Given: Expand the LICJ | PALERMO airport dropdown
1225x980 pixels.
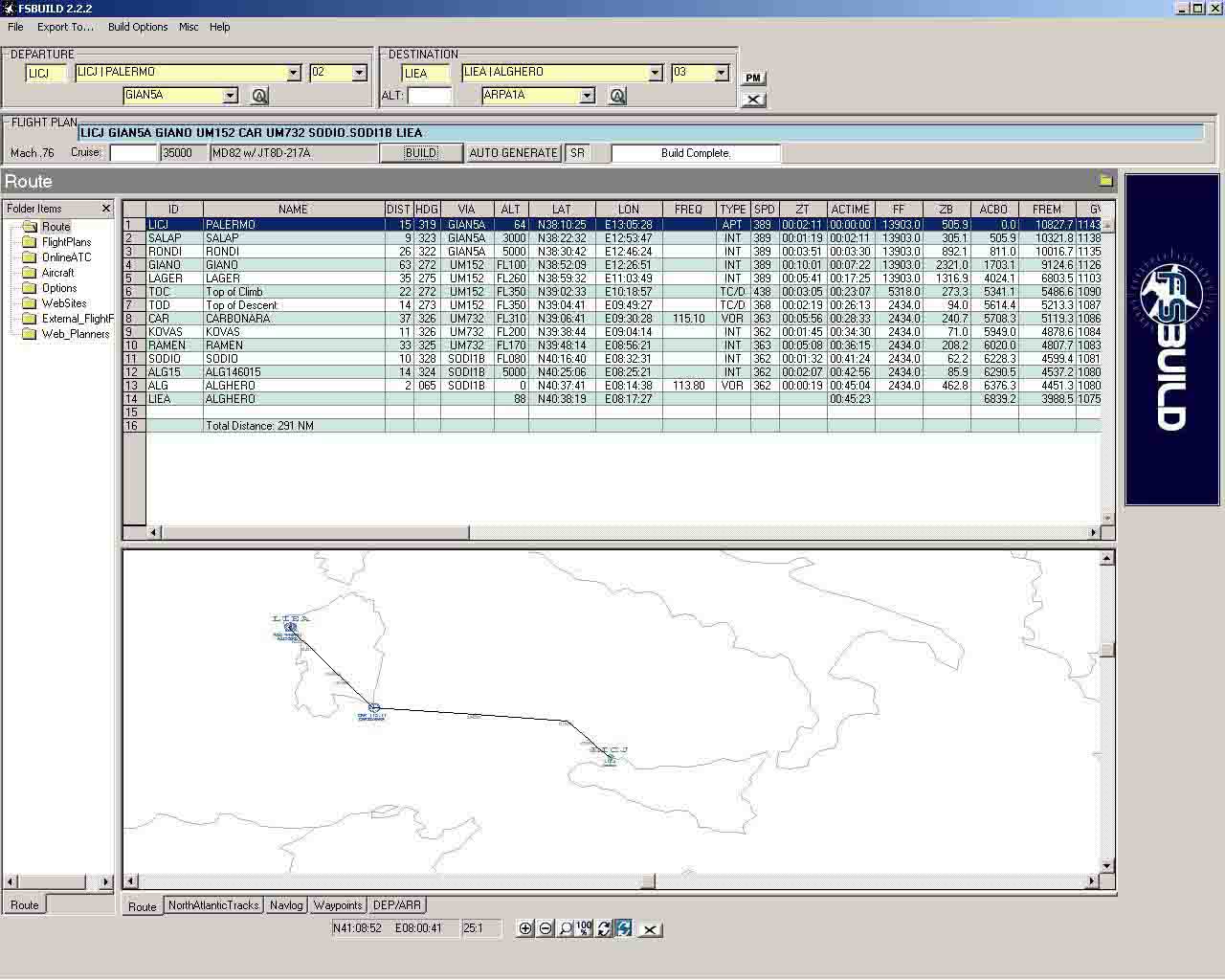Looking at the screenshot, I should tap(294, 73).
